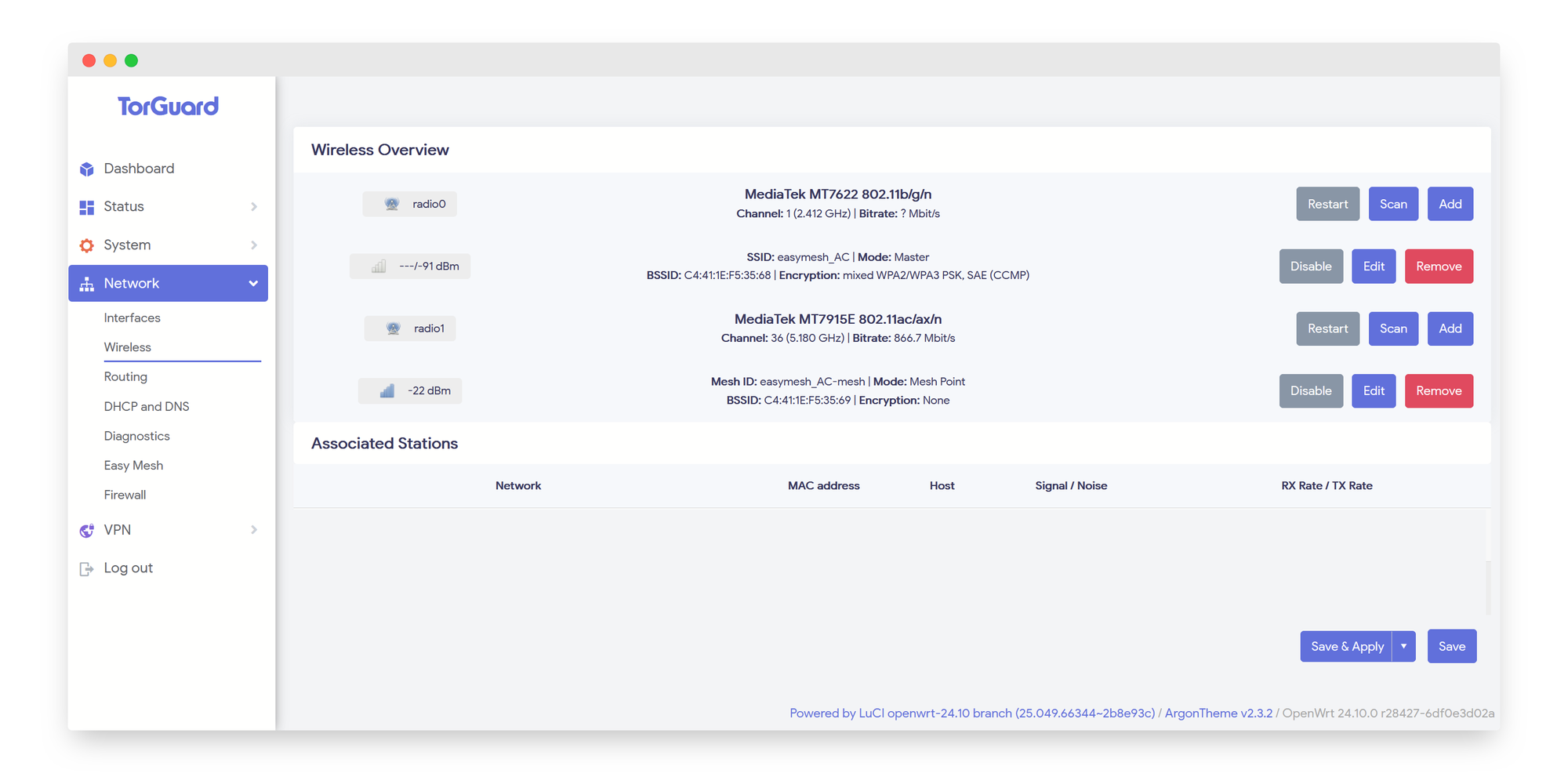Screen dimensions: 1568x773
Task: Click the TorGuard logo
Action: click(168, 106)
